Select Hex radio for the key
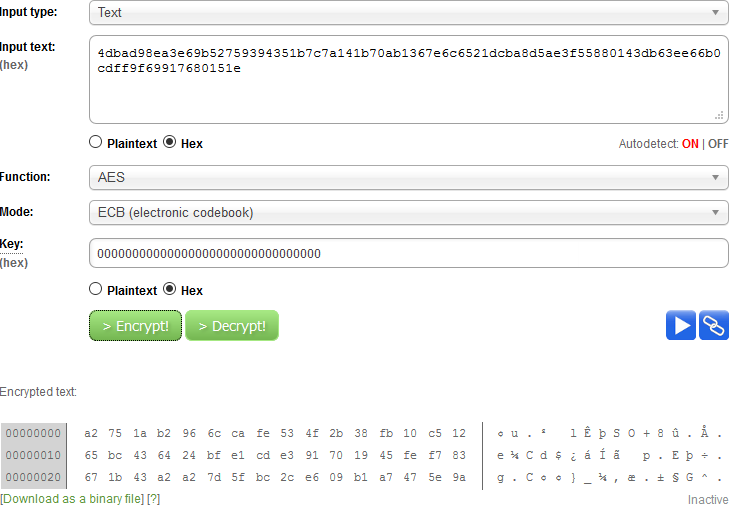The image size is (741, 530). tap(169, 289)
